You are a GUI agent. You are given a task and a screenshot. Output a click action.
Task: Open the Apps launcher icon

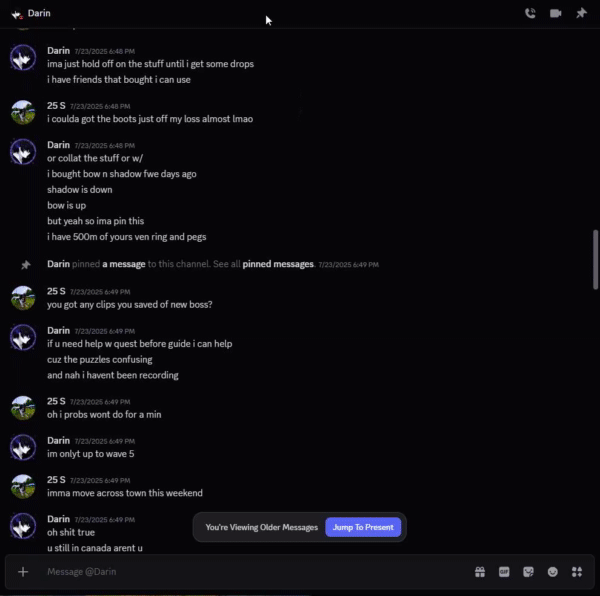pos(577,572)
